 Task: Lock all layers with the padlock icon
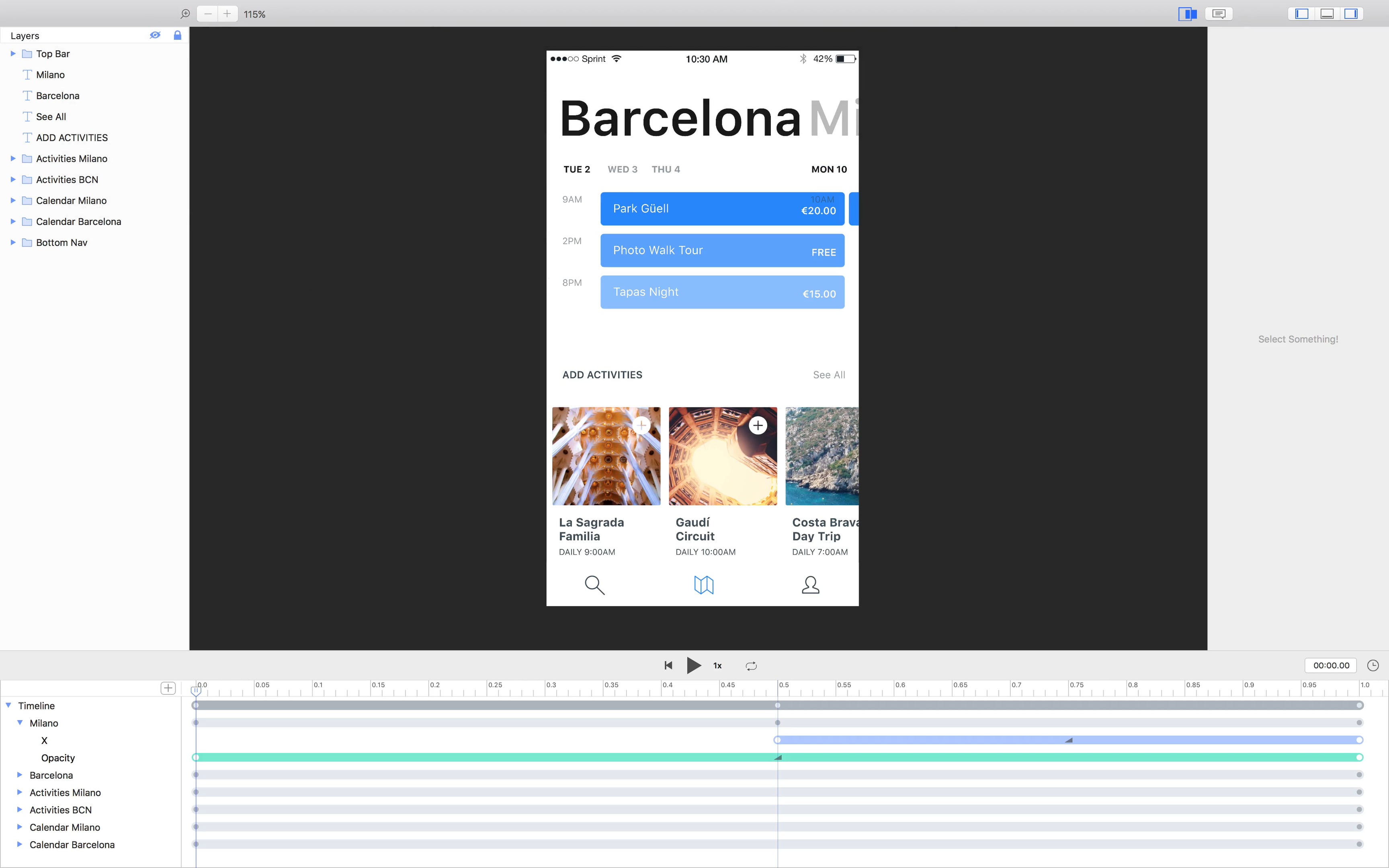tap(177, 35)
